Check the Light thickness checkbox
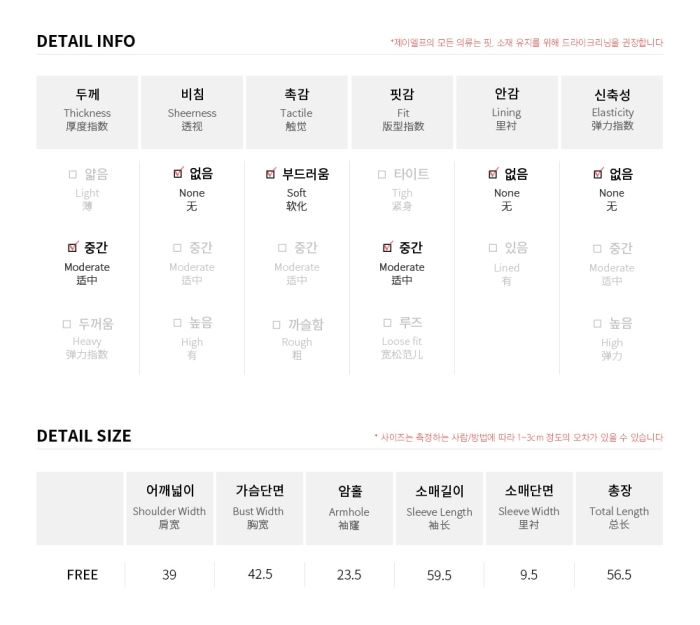 point(72,175)
